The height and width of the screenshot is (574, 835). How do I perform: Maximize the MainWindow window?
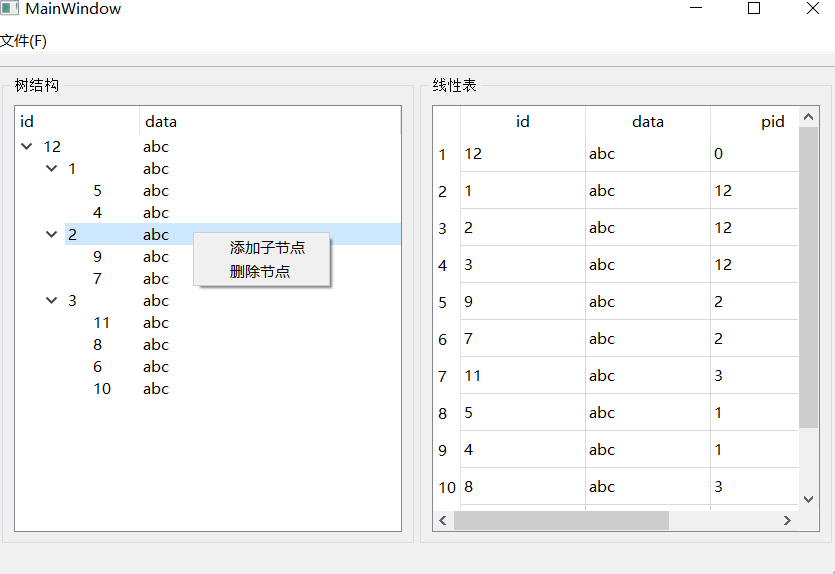click(754, 8)
